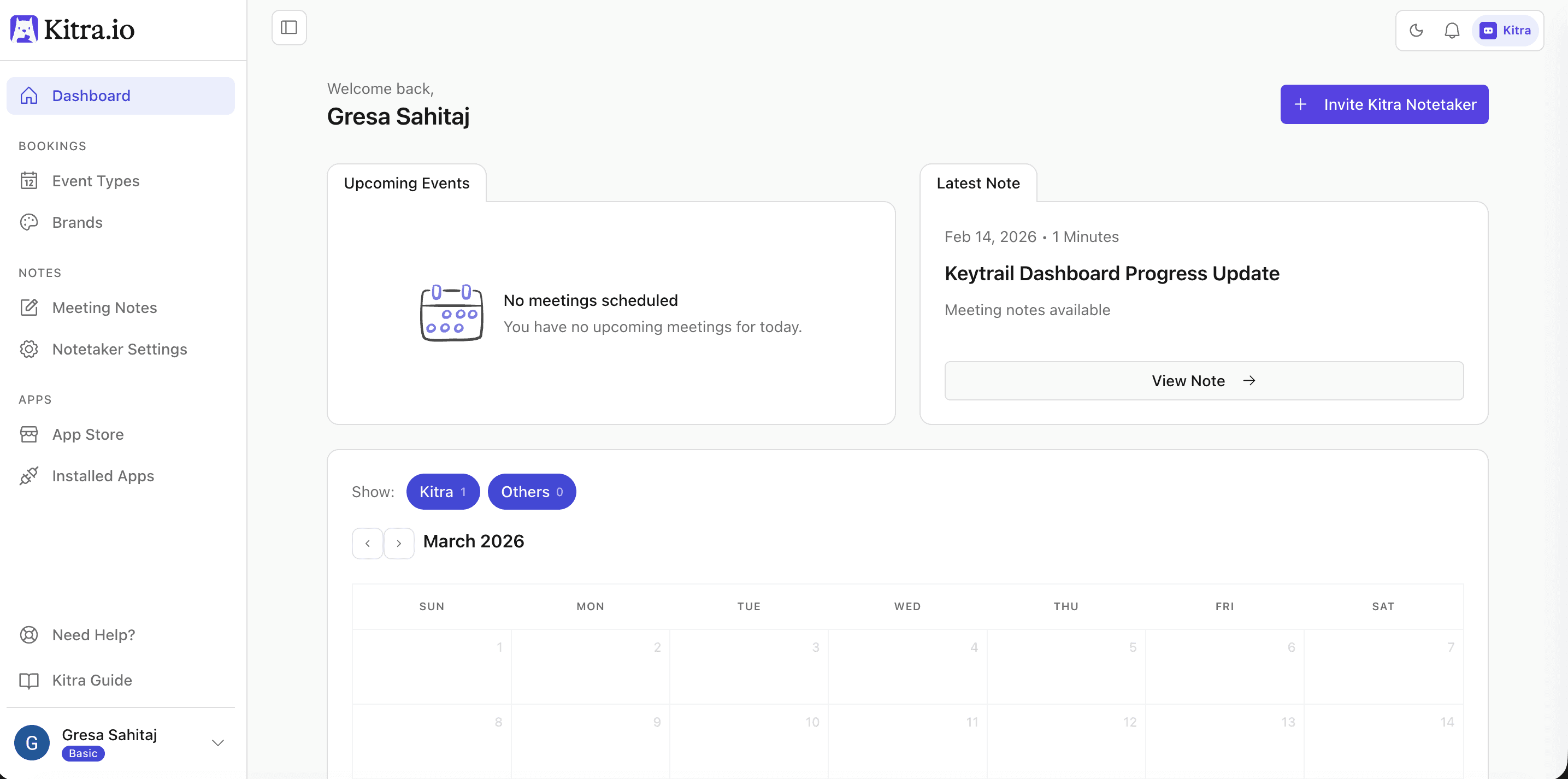View Installed Apps via plug icon
This screenshot has height=779, width=1568.
coord(28,476)
